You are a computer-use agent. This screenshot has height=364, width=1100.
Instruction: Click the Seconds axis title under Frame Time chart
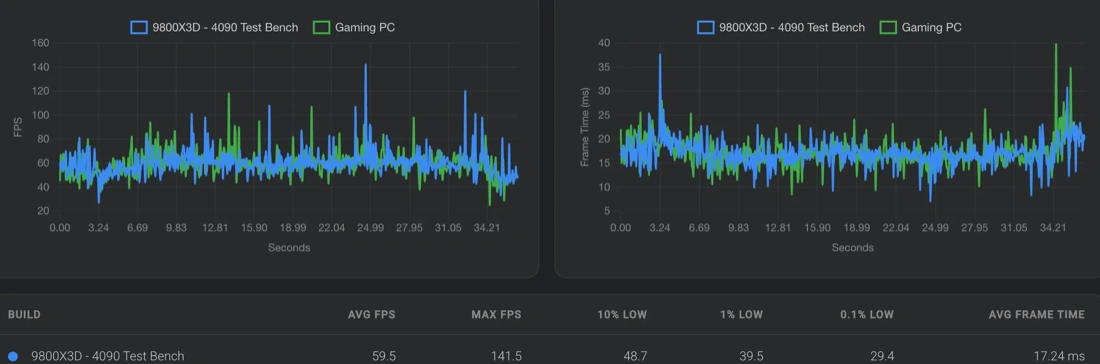tap(852, 248)
